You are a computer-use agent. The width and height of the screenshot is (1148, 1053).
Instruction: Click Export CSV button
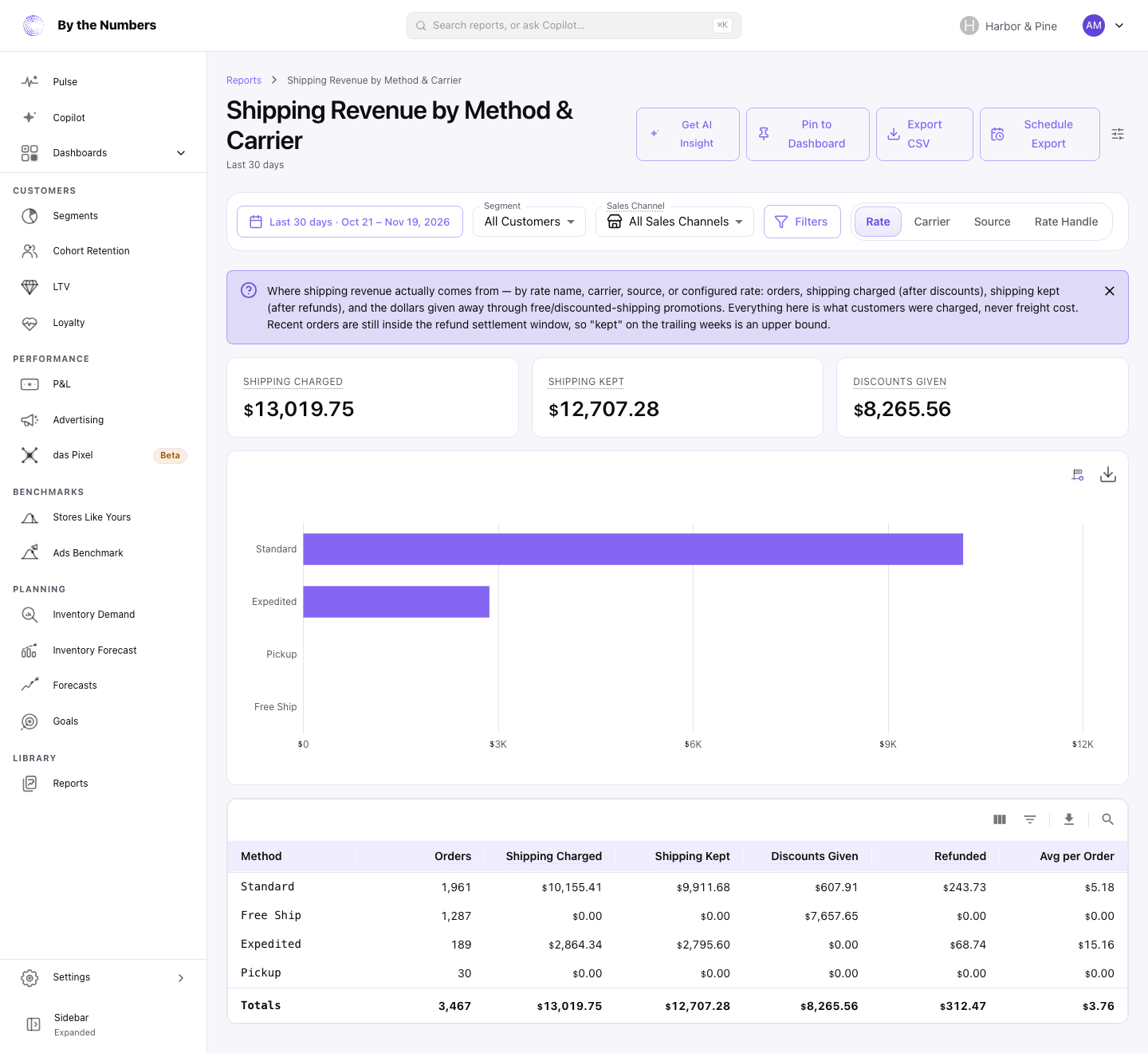(925, 134)
